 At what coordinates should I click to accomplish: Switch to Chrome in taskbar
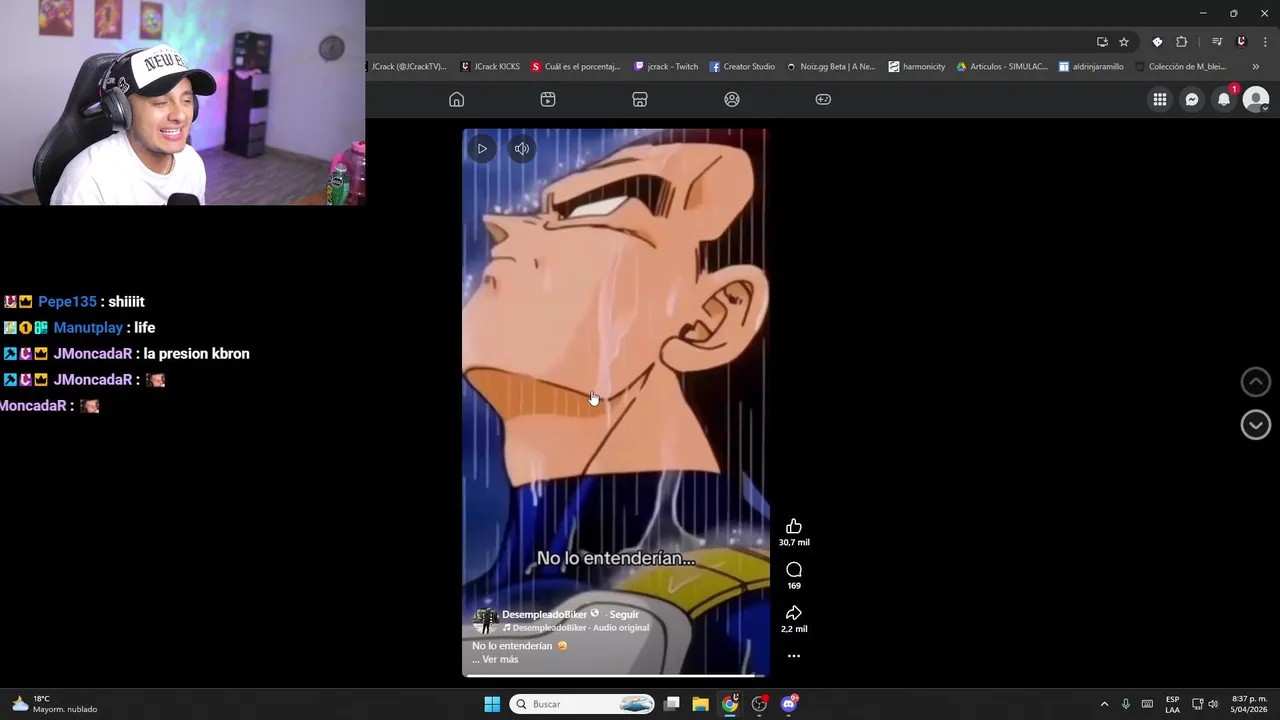point(730,704)
